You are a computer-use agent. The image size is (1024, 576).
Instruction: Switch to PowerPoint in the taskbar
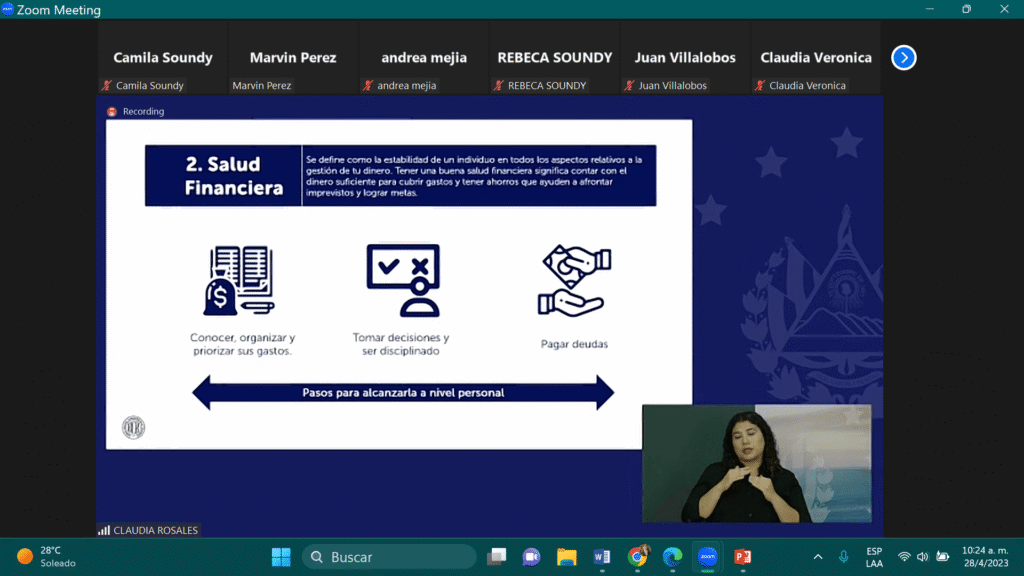(742, 557)
